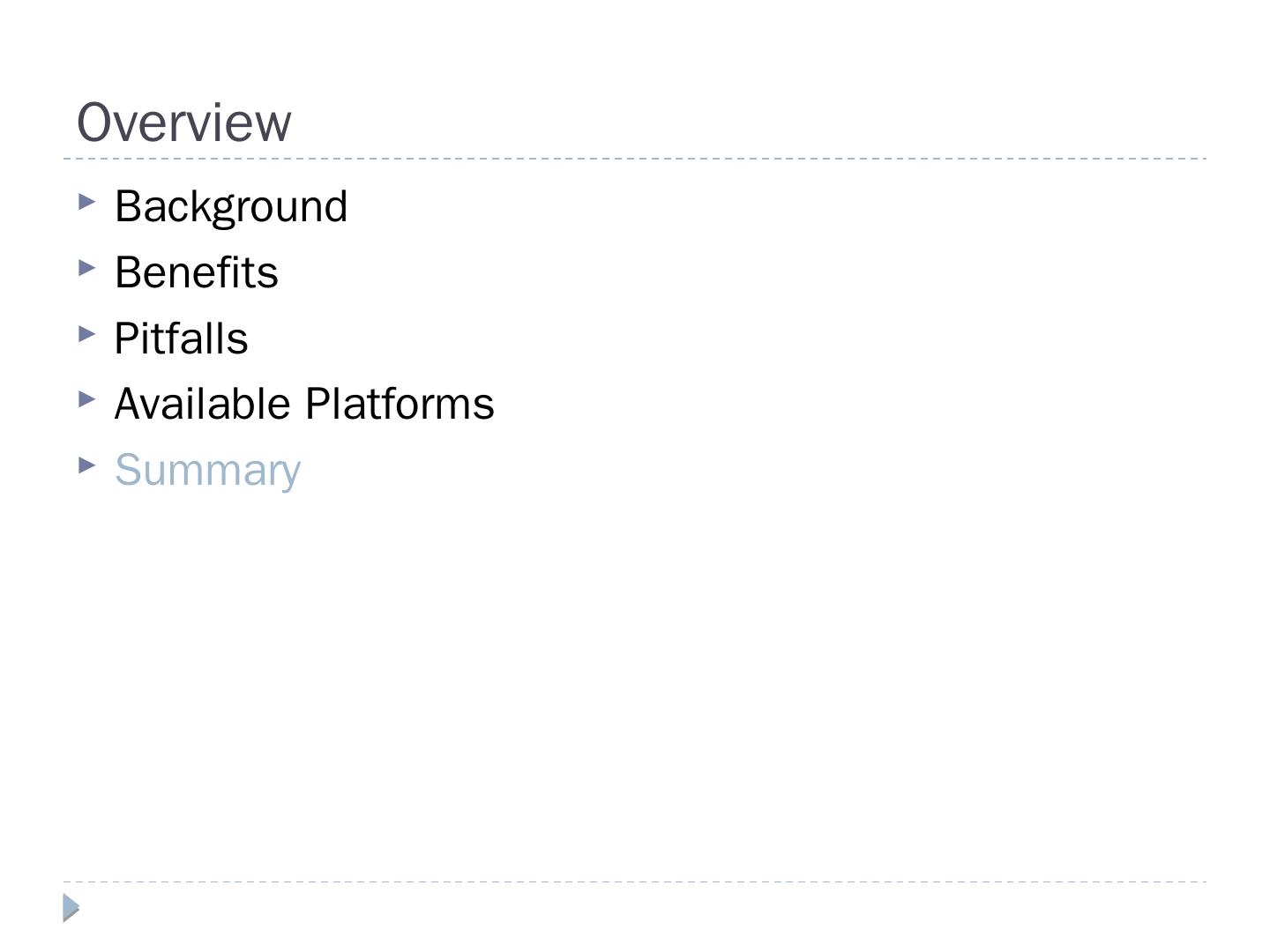Click the dashed divider under the Overview title
Screen dimensions: 1270x952
pyautogui.click(x=635, y=159)
